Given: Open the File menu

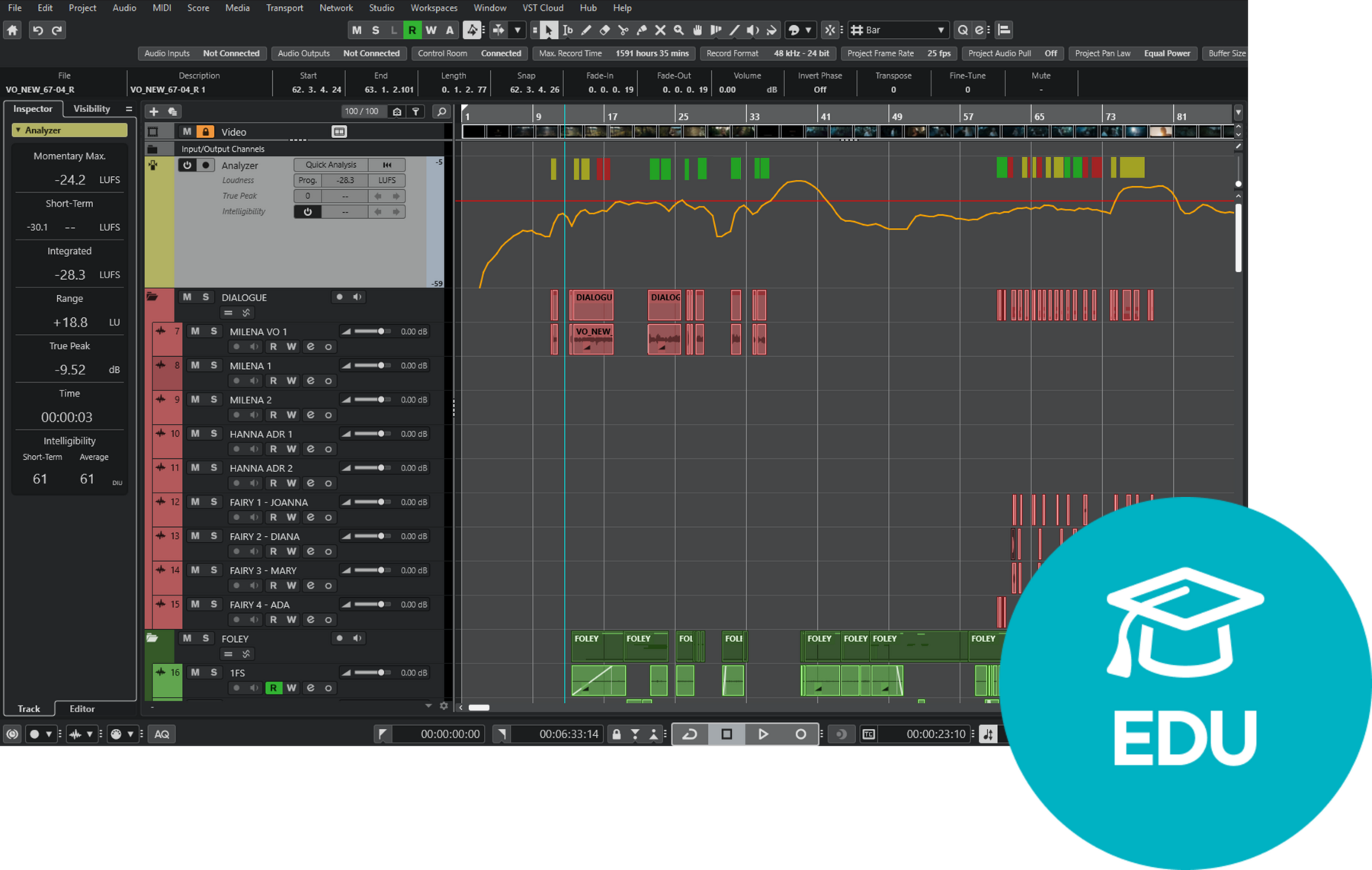Looking at the screenshot, I should (x=14, y=8).
